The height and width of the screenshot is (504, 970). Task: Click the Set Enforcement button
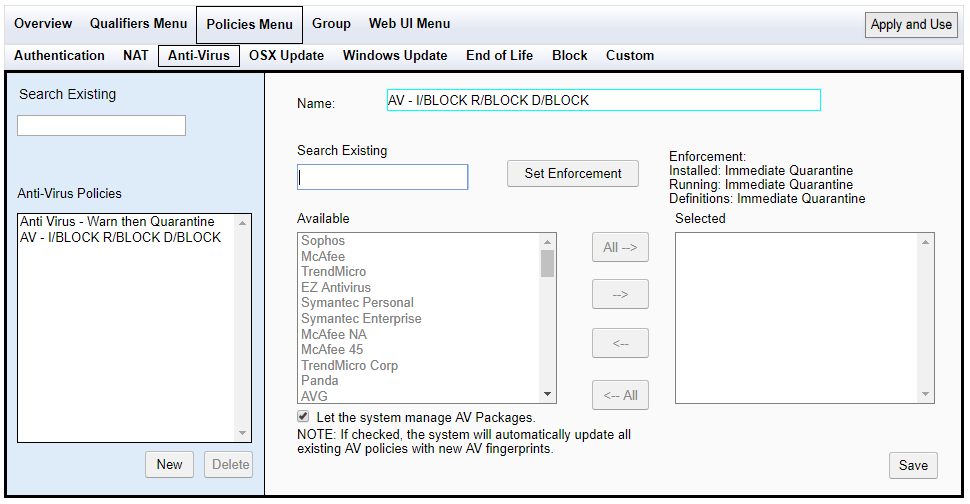click(x=573, y=174)
